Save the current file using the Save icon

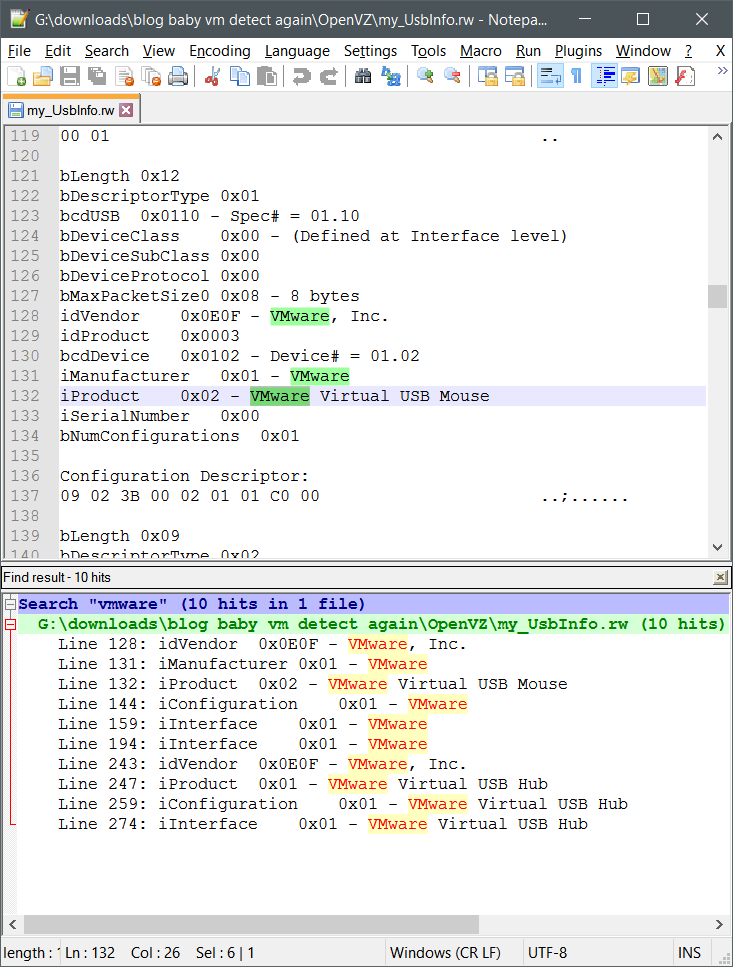click(70, 76)
